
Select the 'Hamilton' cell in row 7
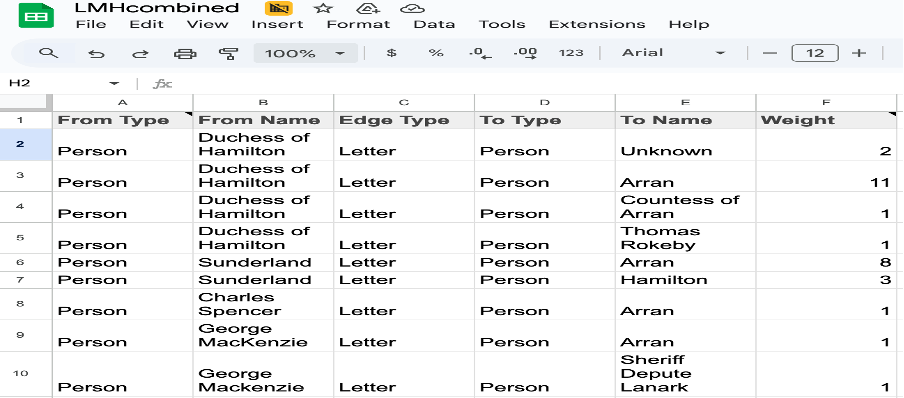(685, 280)
